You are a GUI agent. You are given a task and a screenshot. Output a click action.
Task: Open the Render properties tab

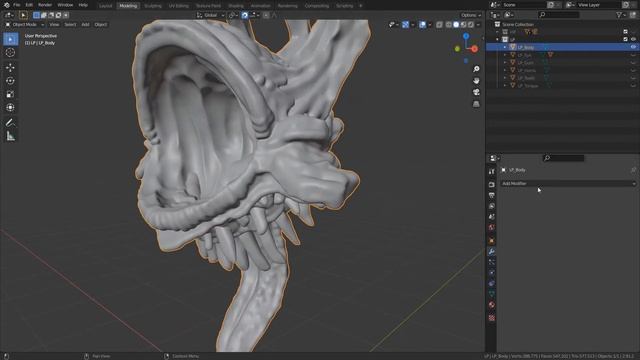(491, 184)
